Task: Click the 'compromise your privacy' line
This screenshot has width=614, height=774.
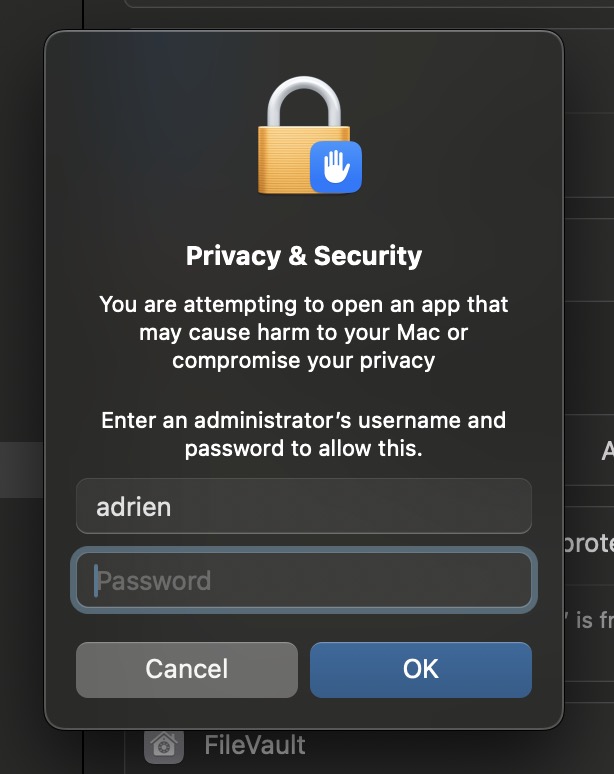Action: 304,360
